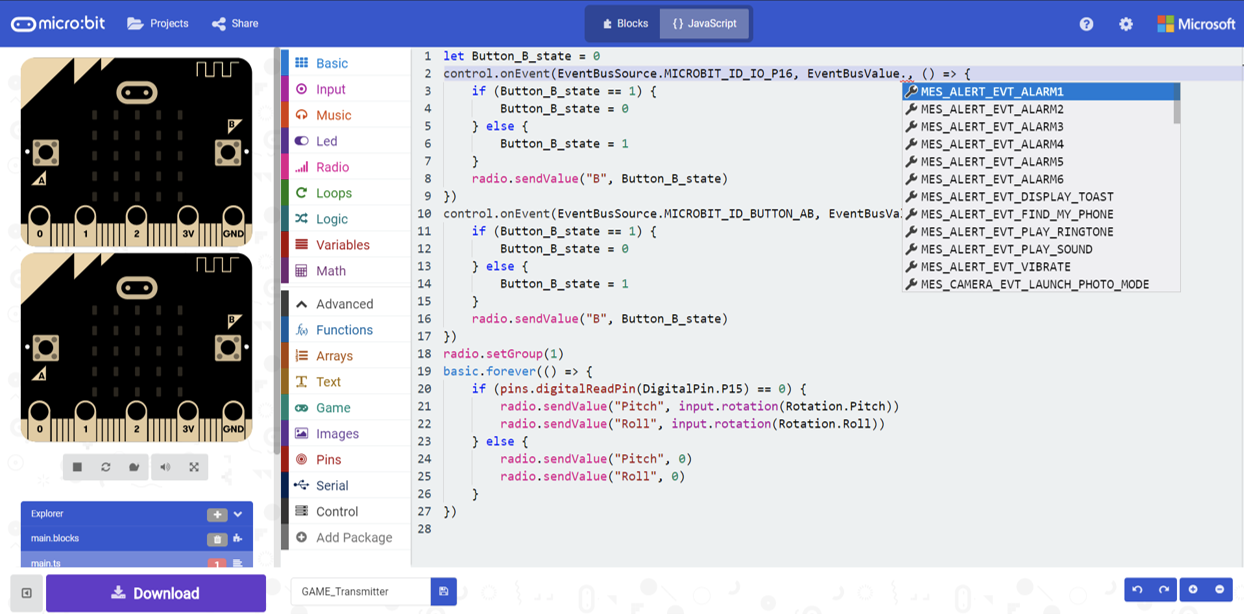The height and width of the screenshot is (615, 1244).
Task: Open the Math toolbox category
Action: point(346,271)
